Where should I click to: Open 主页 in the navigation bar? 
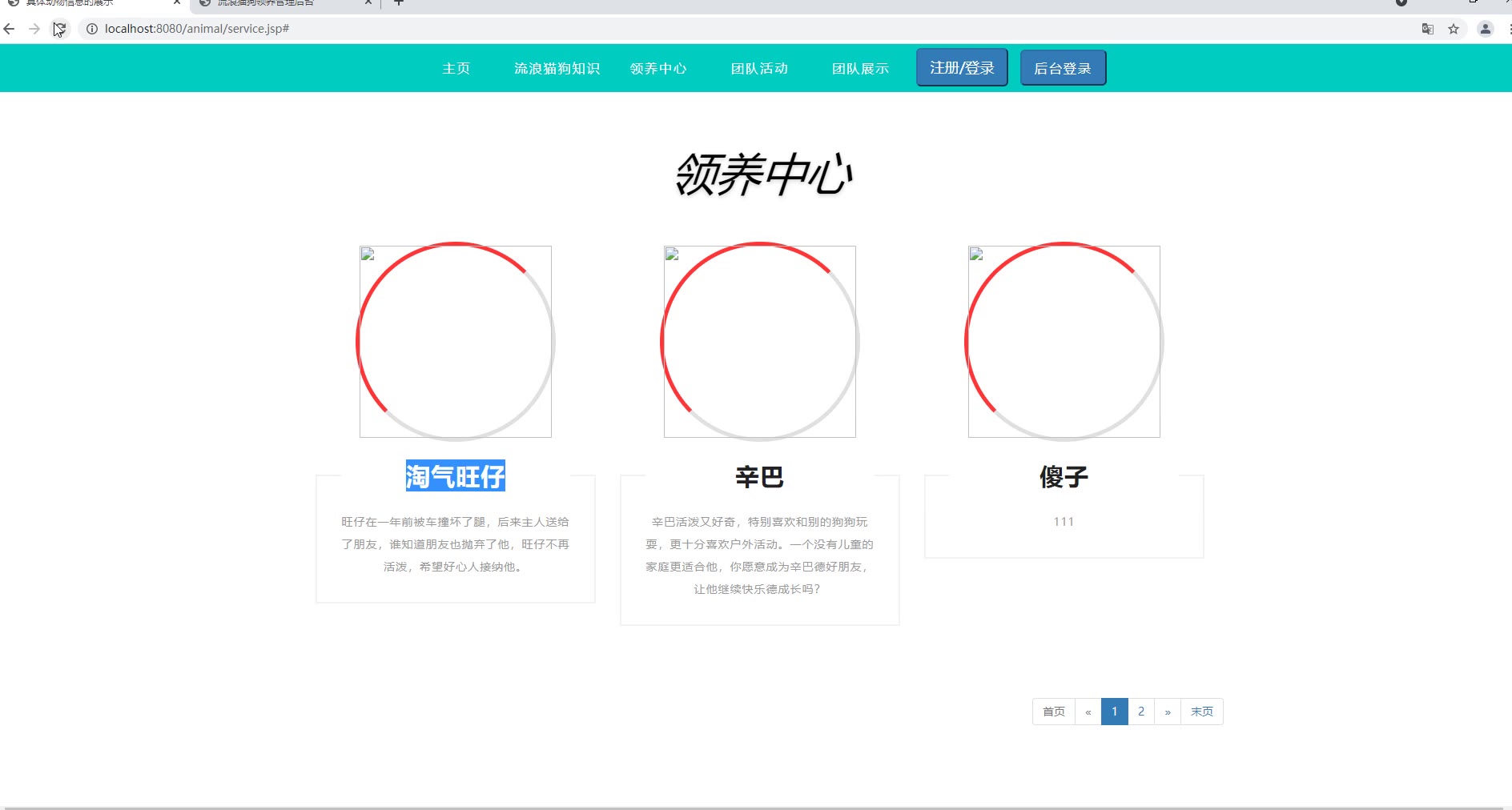click(x=456, y=69)
